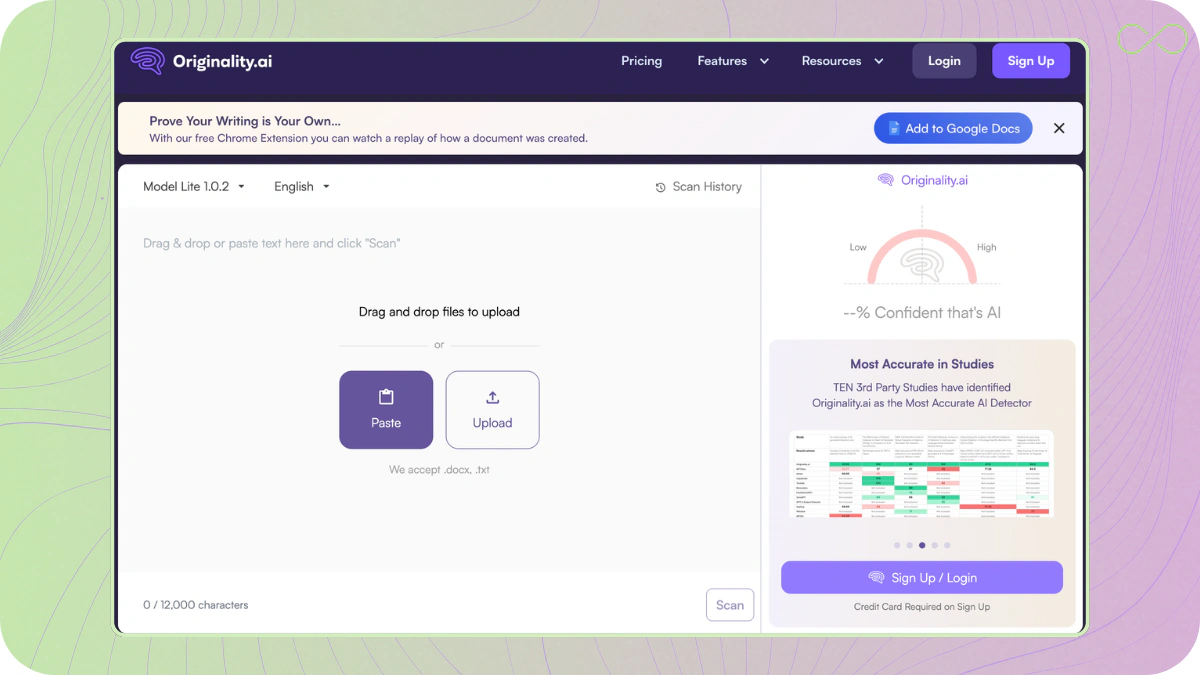1200x675 pixels.
Task: Click the Originality.ai brain logo icon
Action: click(x=147, y=61)
